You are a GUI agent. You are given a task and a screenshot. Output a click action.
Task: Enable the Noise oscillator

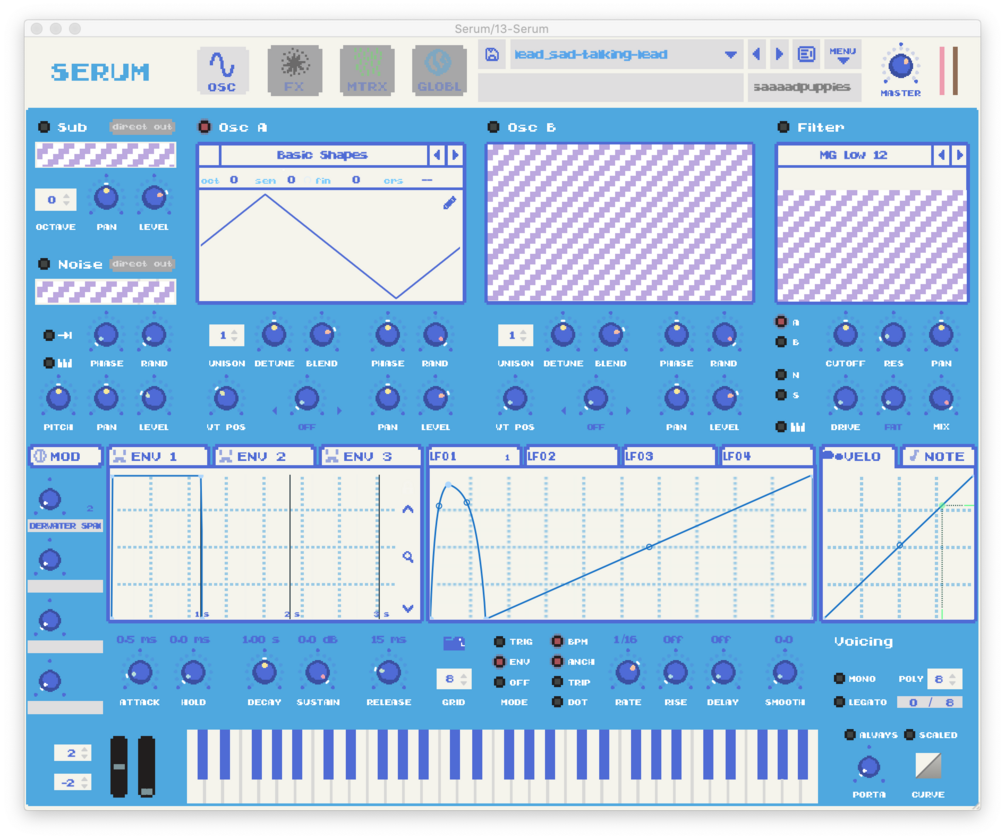click(44, 263)
